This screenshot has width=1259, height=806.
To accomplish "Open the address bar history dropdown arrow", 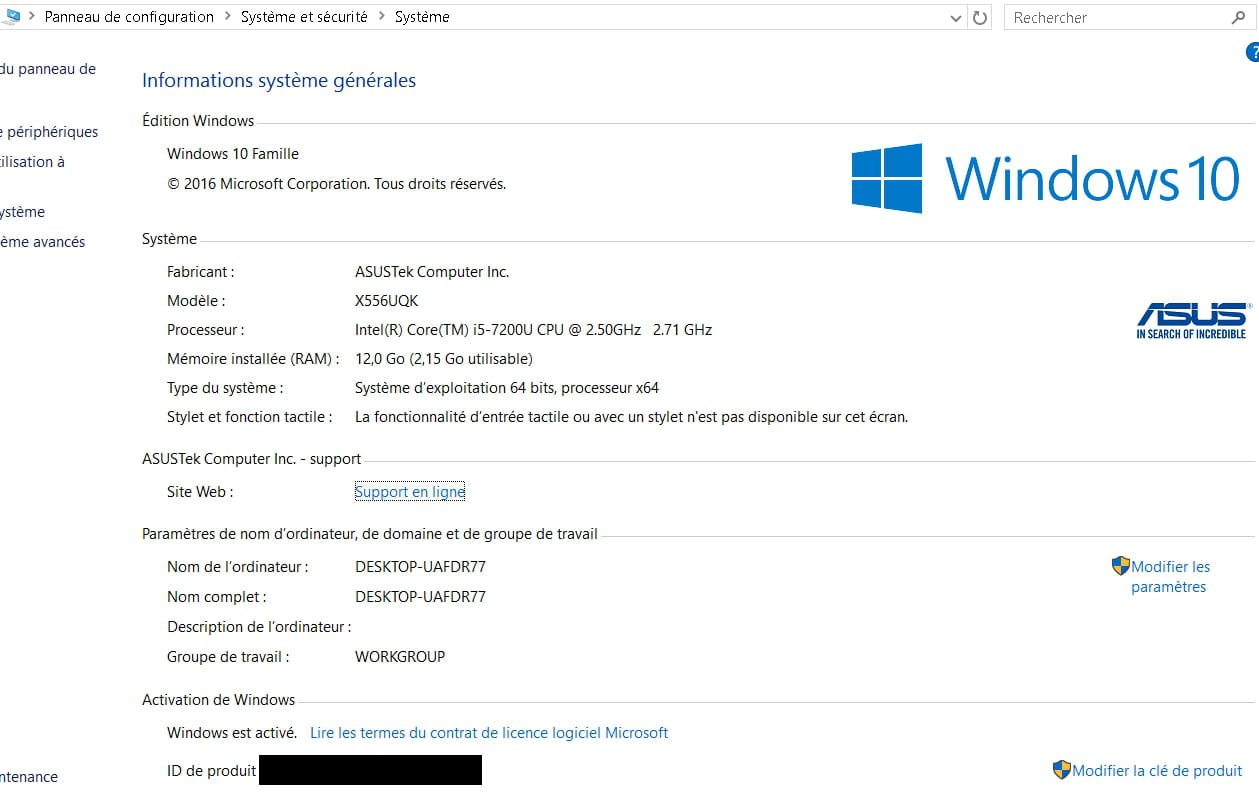I will click(955, 18).
